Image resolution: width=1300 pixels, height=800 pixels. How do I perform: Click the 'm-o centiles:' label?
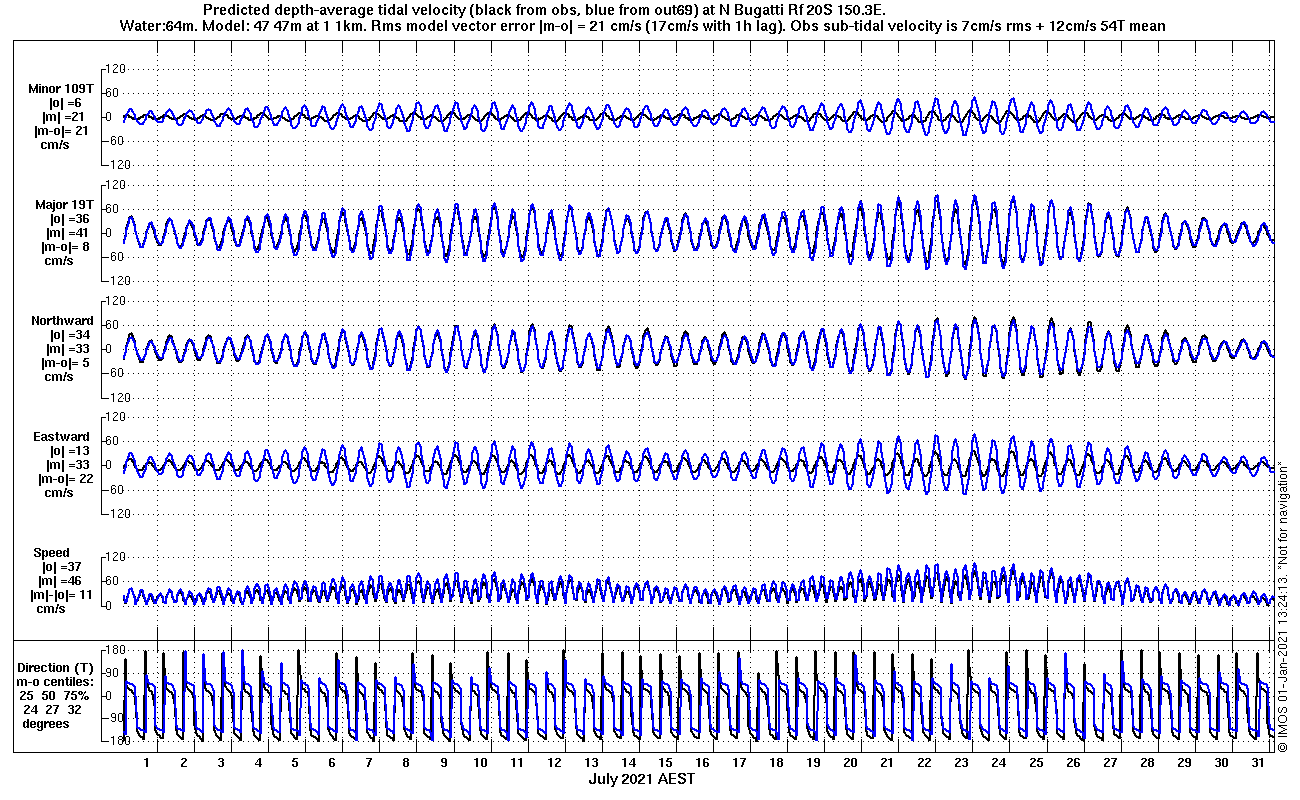(57, 681)
